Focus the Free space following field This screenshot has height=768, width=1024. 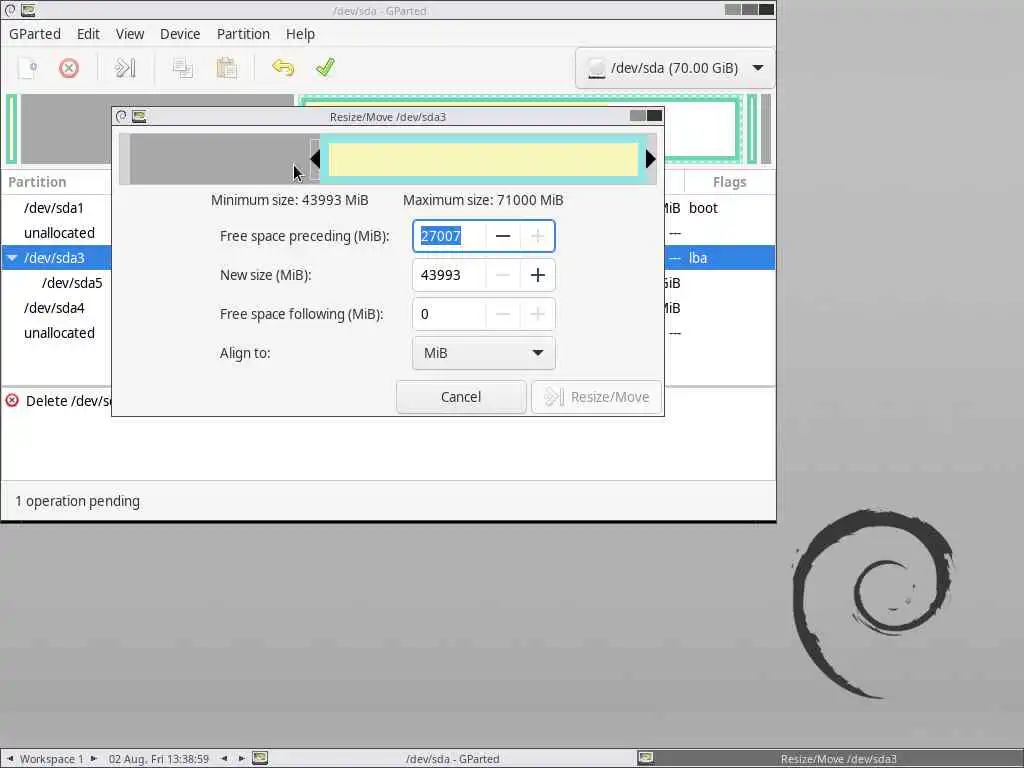(449, 314)
